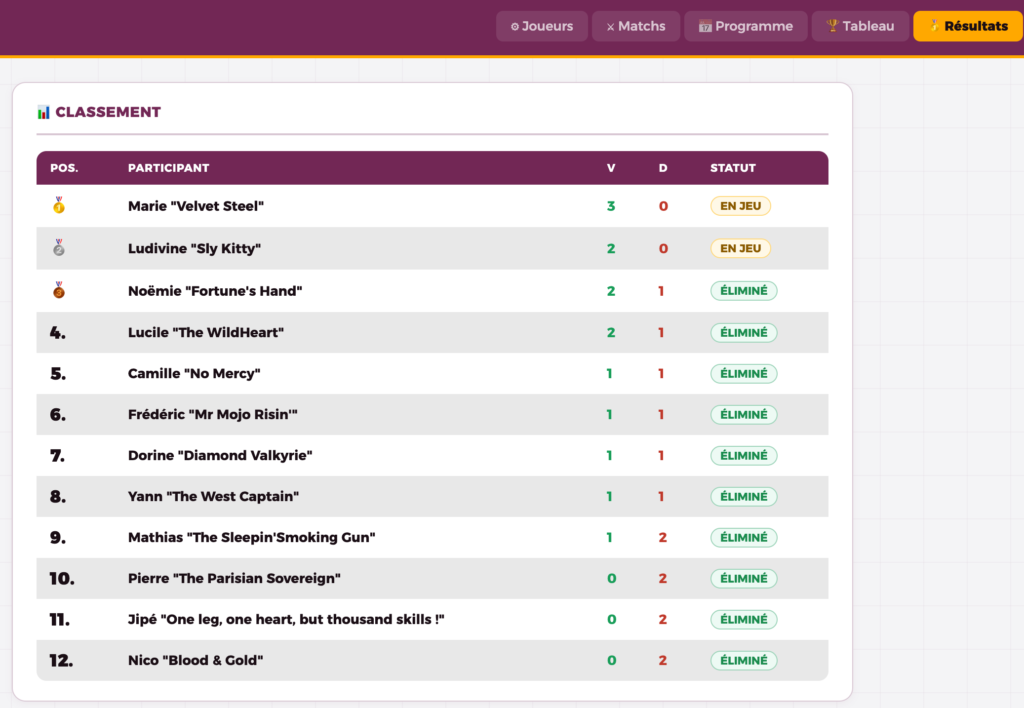
Task: Select the Résultats tab
Action: click(967, 26)
